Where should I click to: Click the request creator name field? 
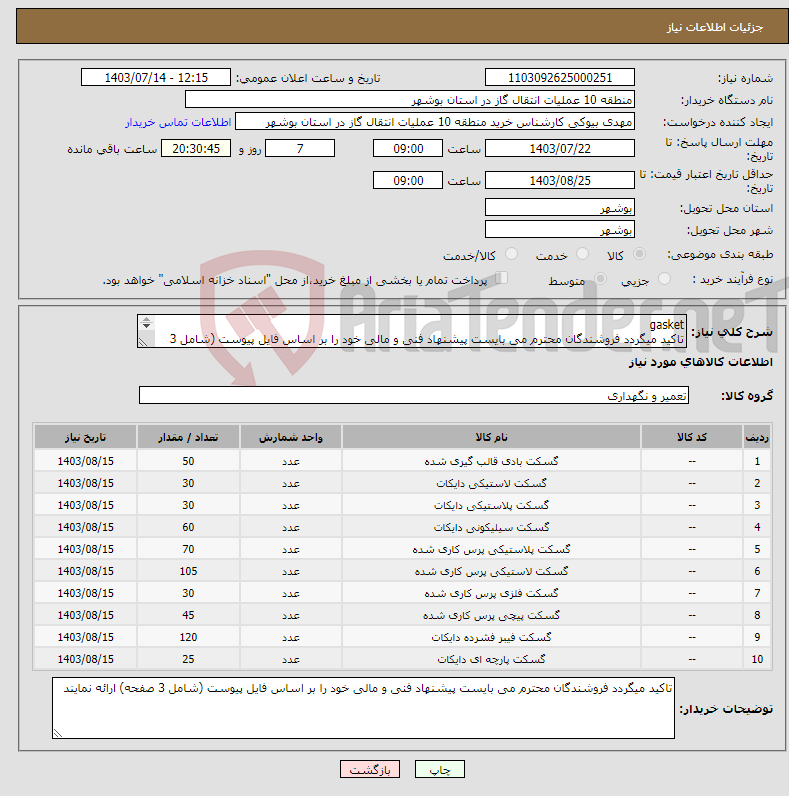click(x=435, y=122)
